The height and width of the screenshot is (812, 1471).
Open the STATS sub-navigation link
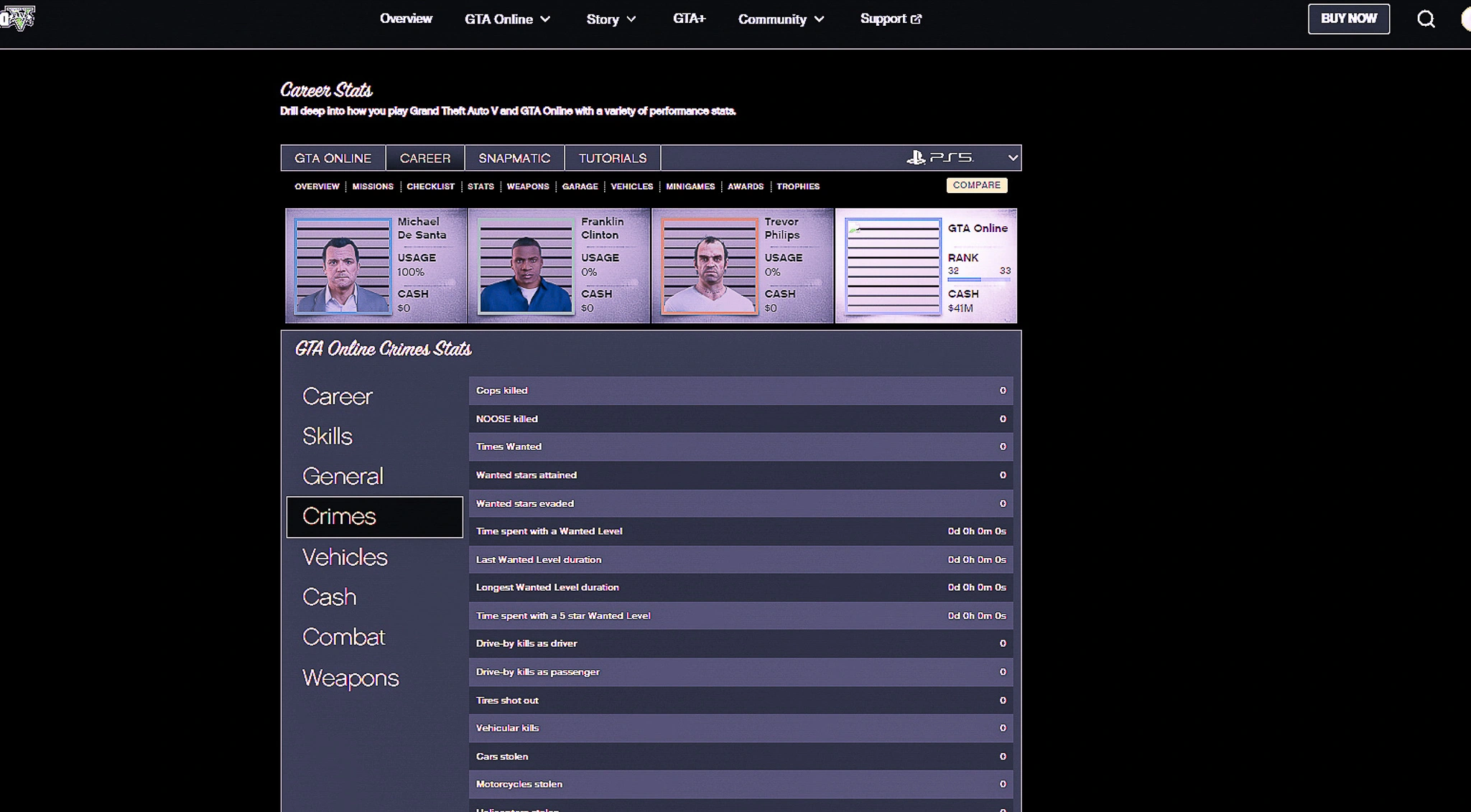[x=481, y=186]
